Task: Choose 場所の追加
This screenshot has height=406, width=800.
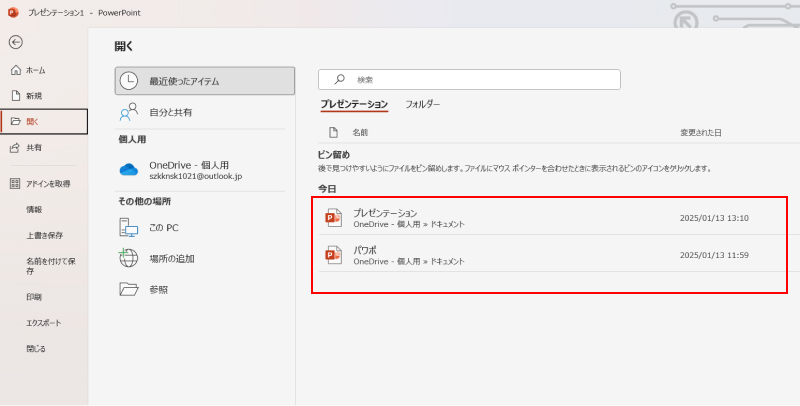Action: (205, 259)
